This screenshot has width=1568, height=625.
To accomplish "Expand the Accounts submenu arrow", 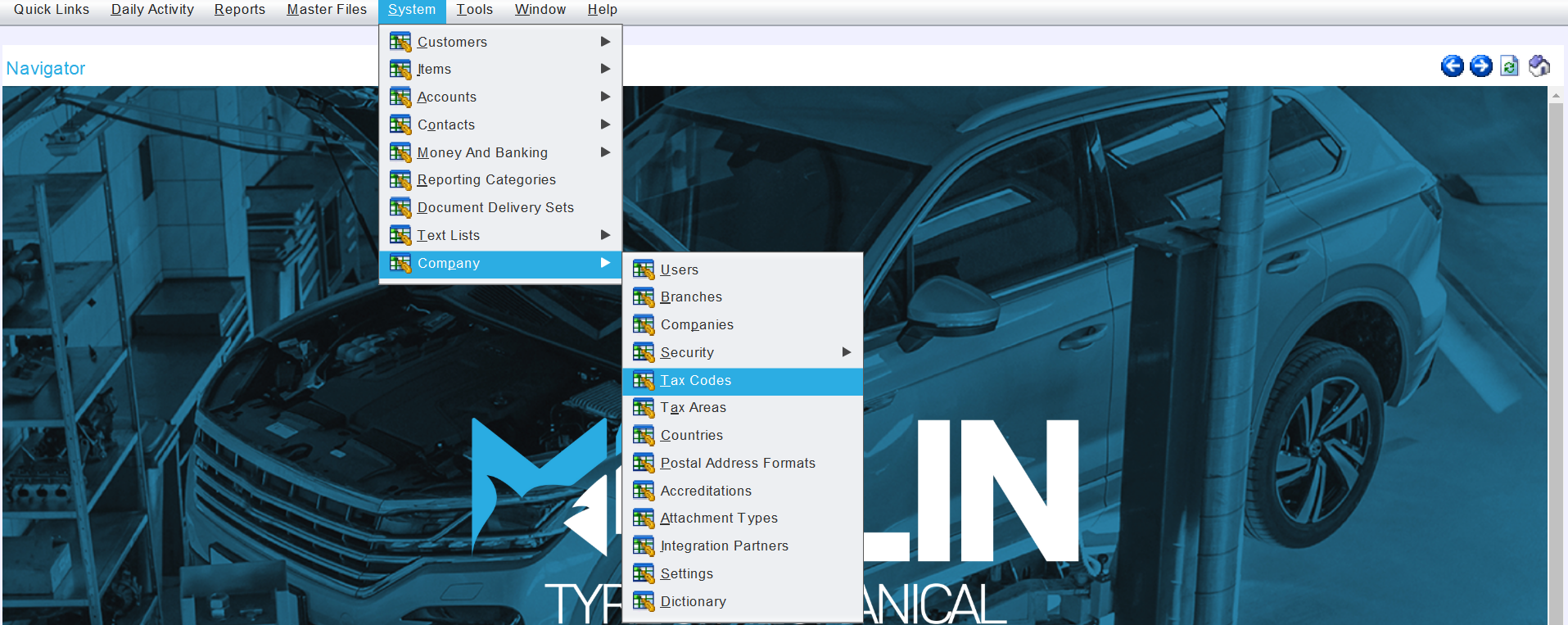I will [x=605, y=97].
